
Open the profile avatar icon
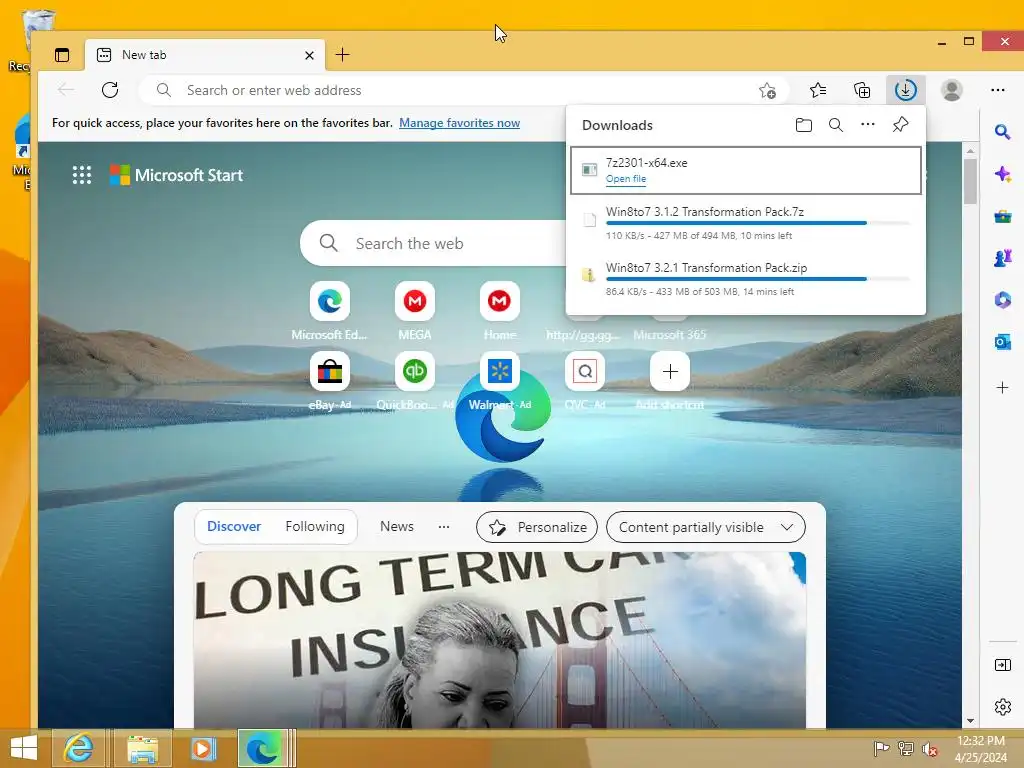pyautogui.click(x=952, y=90)
